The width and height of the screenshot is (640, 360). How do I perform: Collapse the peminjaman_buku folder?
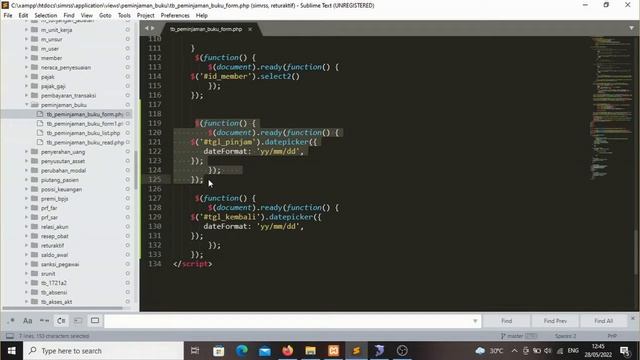point(27,105)
